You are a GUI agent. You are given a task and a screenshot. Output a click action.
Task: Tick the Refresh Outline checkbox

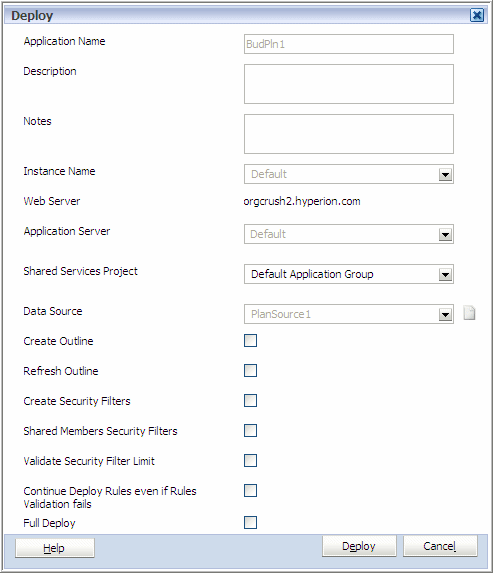pyautogui.click(x=250, y=371)
